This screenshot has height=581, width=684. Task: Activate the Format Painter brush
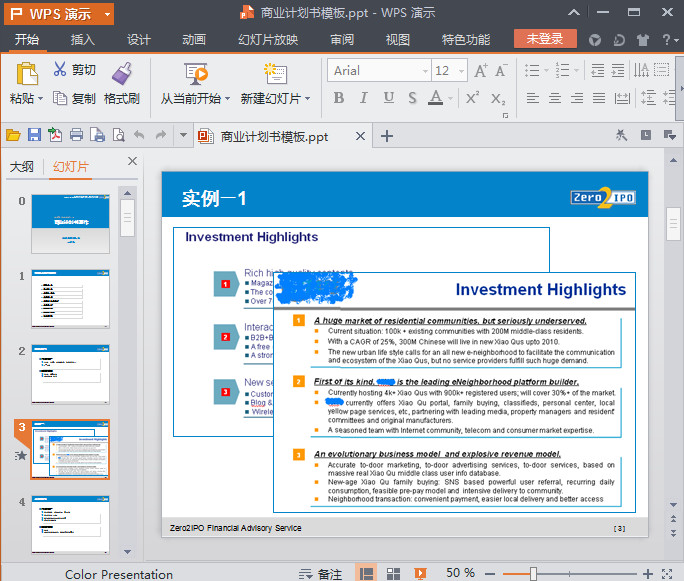click(x=122, y=73)
